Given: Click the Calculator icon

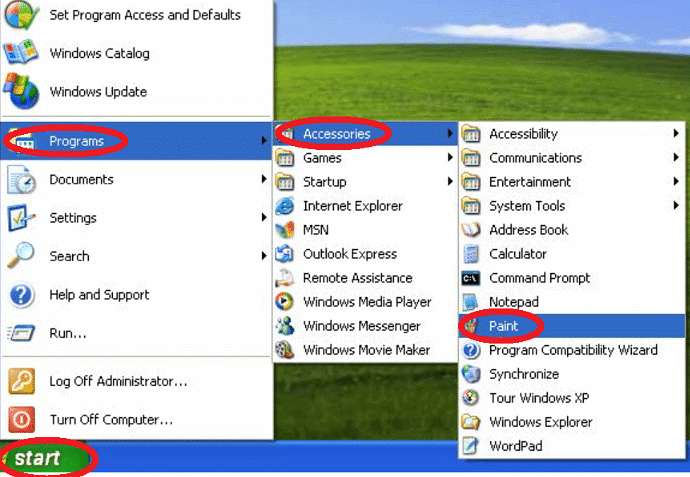Looking at the screenshot, I should pyautogui.click(x=471, y=254).
